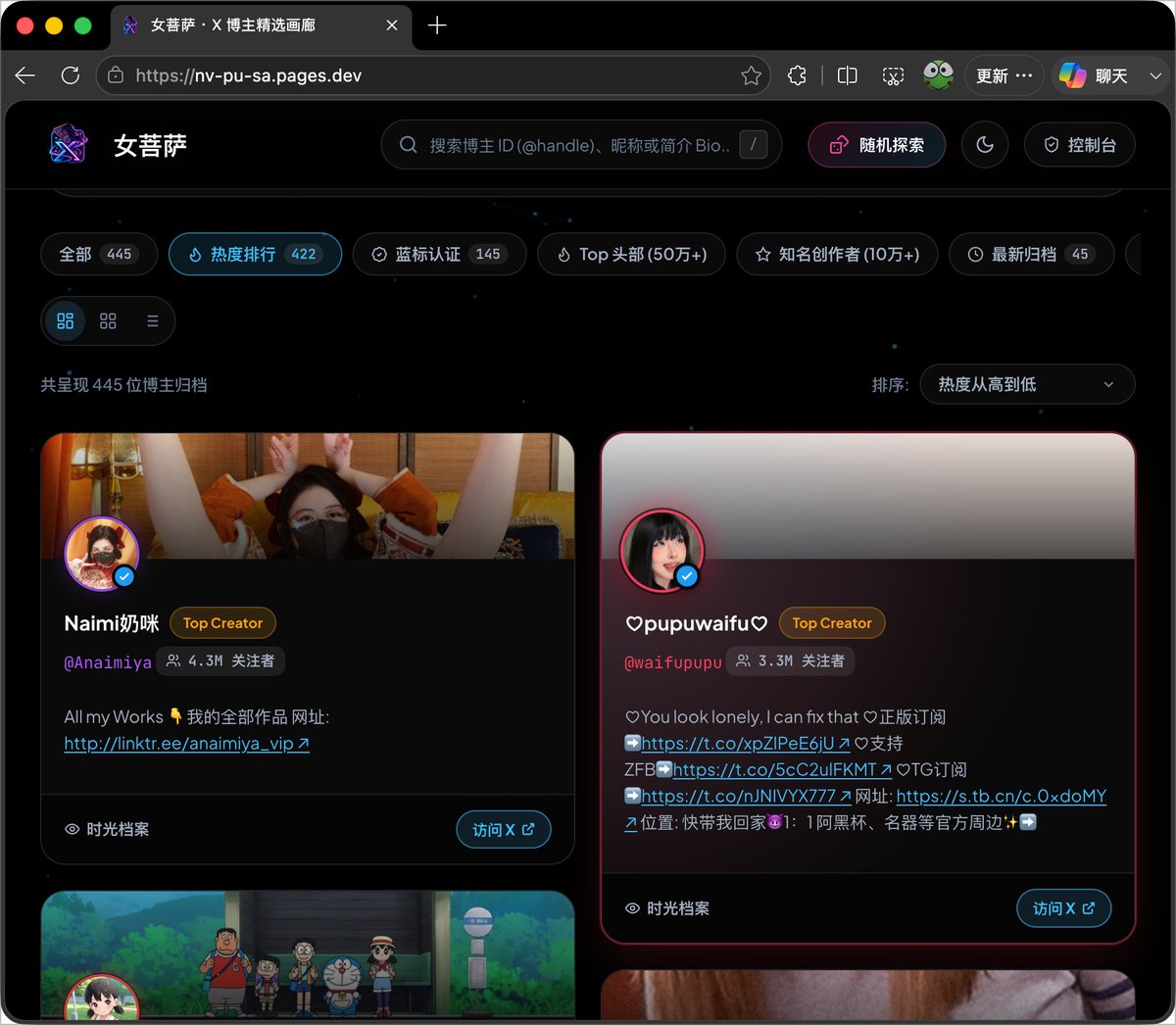Open split screen view icon

pos(848,75)
